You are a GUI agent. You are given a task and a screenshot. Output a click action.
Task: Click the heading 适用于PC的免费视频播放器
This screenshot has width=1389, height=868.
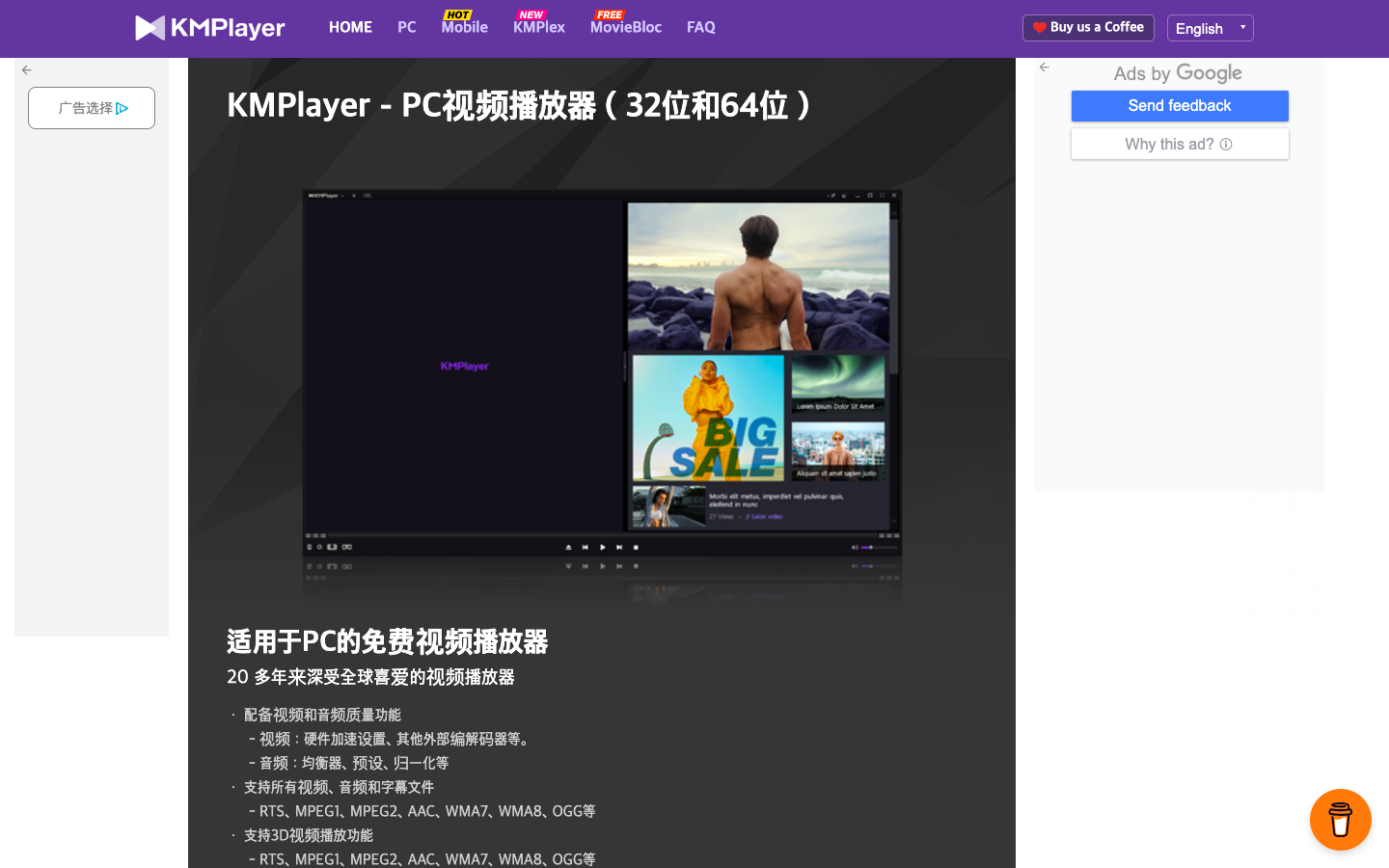388,641
